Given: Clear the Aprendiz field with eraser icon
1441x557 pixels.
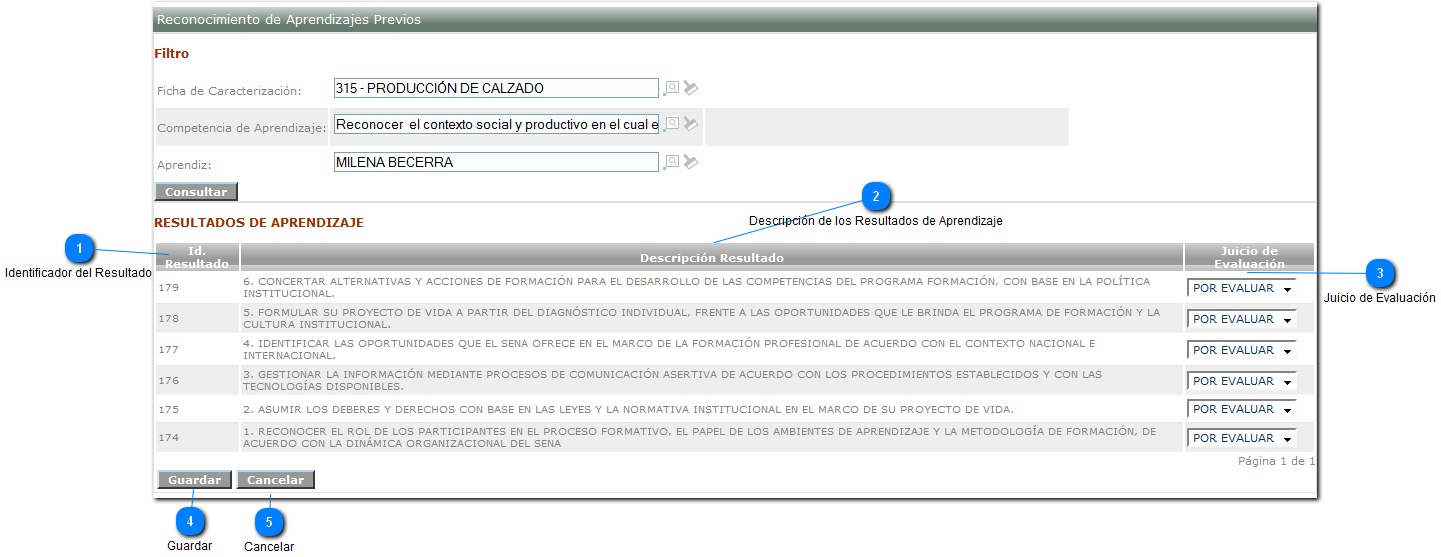Looking at the screenshot, I should (691, 161).
